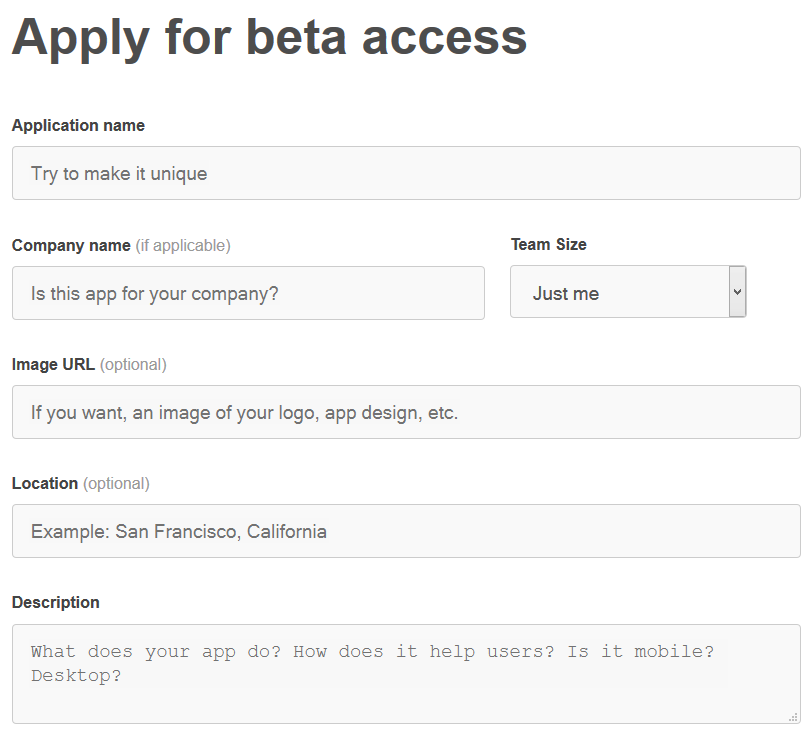Click the Image URL label
The width and height of the screenshot is (809, 731).
click(x=53, y=364)
